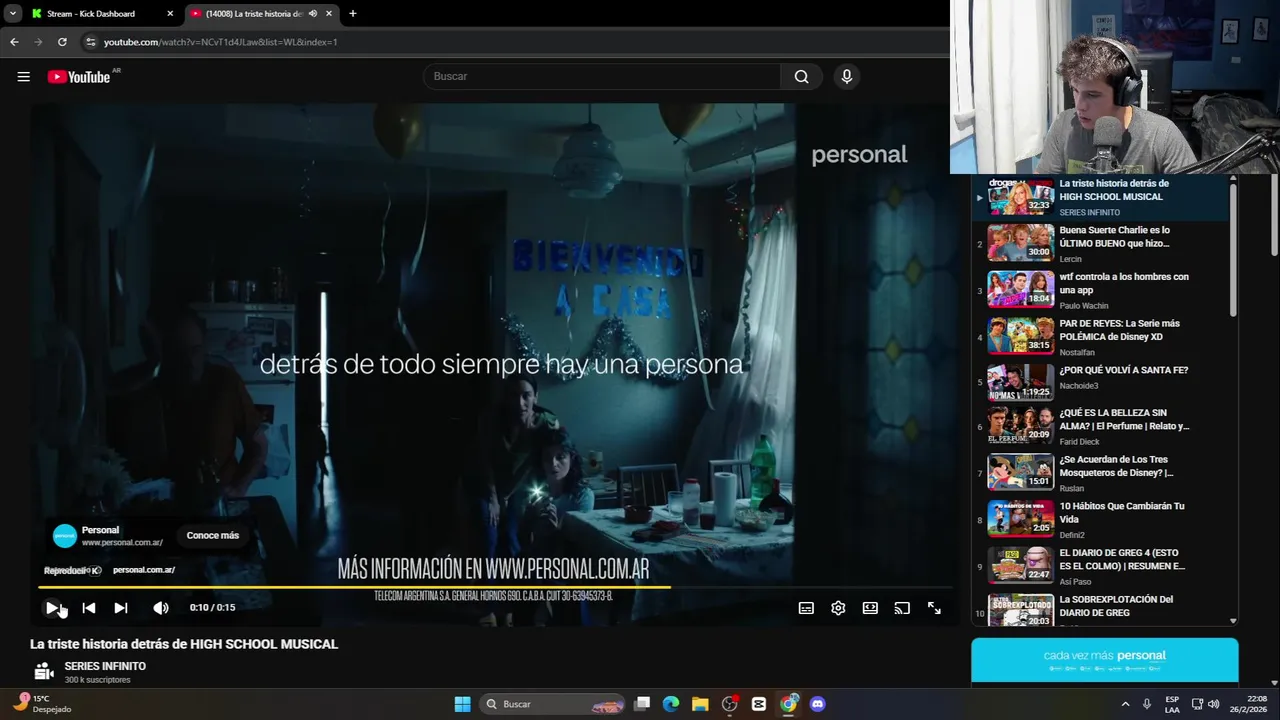Skip to next video in the player
Screen dimensions: 1280x720
point(121,607)
